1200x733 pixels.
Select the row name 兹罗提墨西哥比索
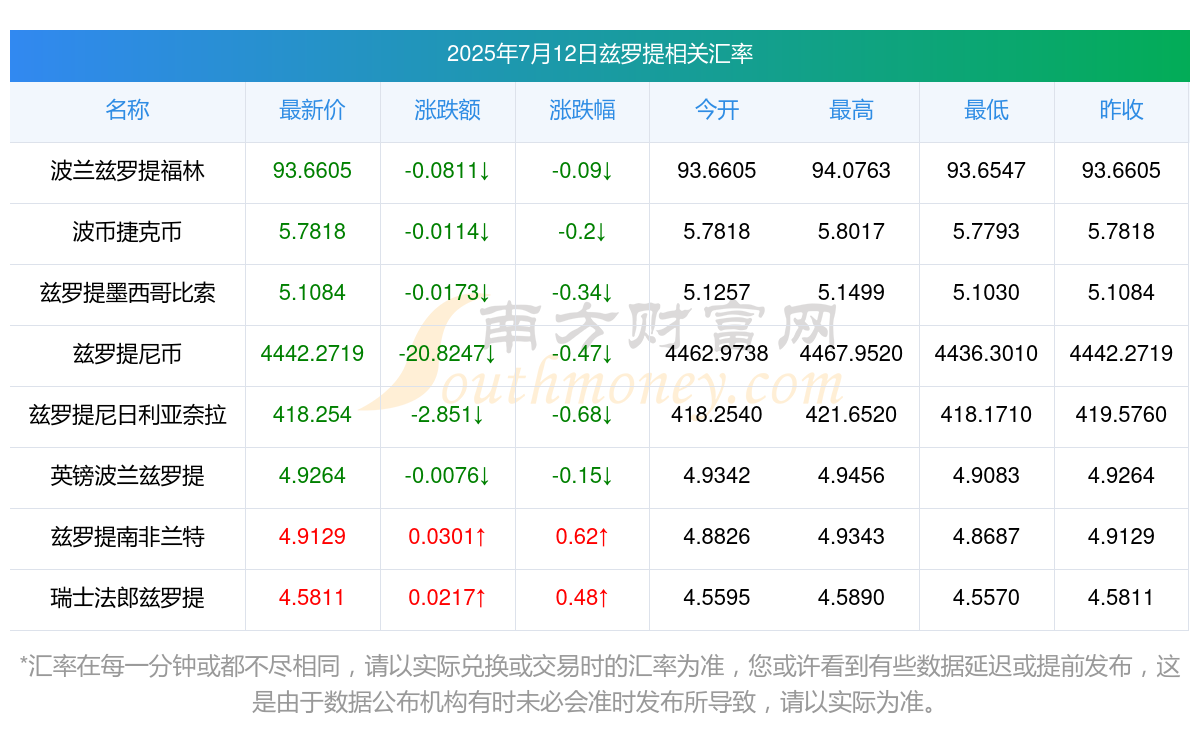(127, 293)
